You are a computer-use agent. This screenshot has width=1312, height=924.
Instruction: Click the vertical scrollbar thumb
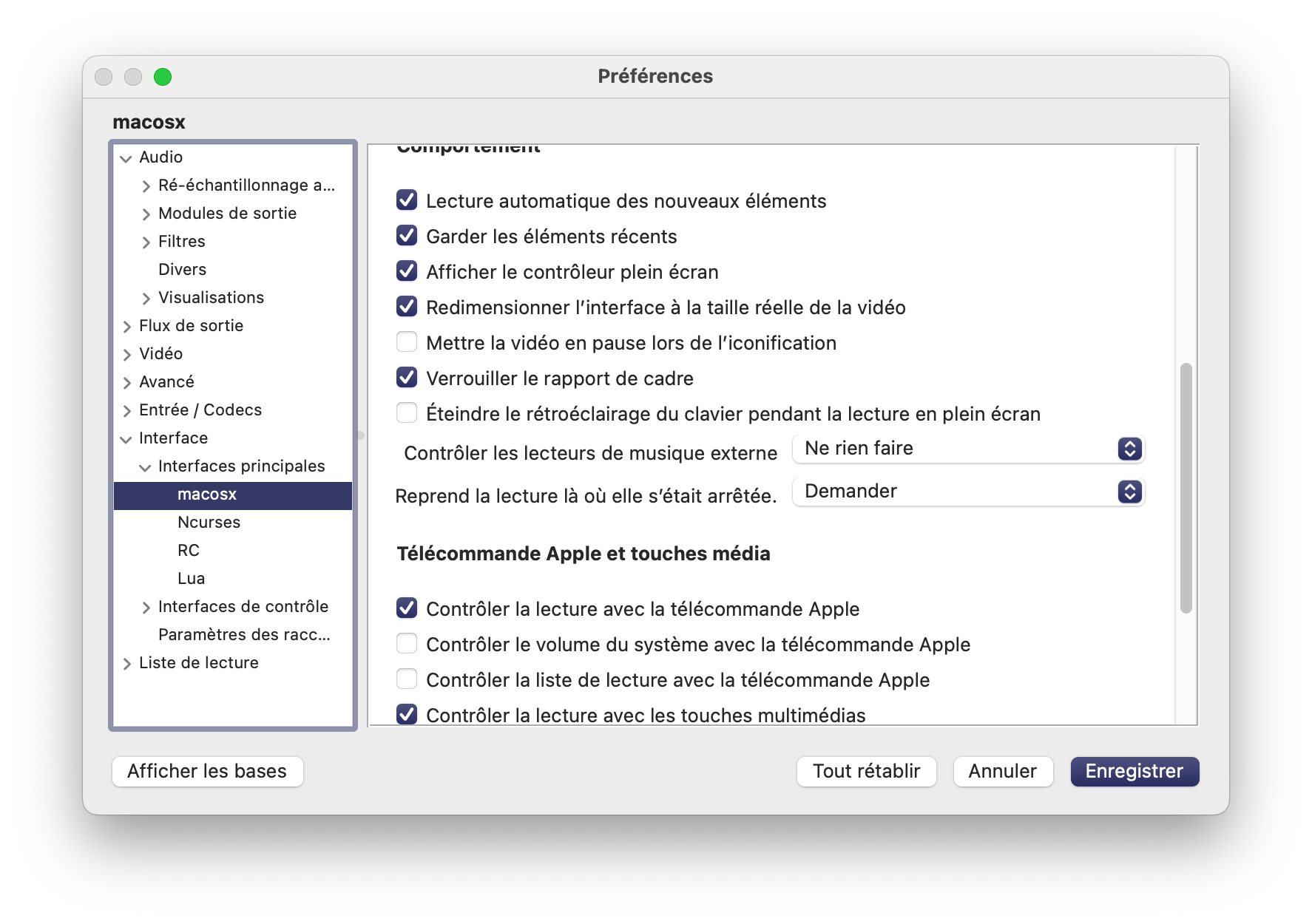coord(1186,488)
